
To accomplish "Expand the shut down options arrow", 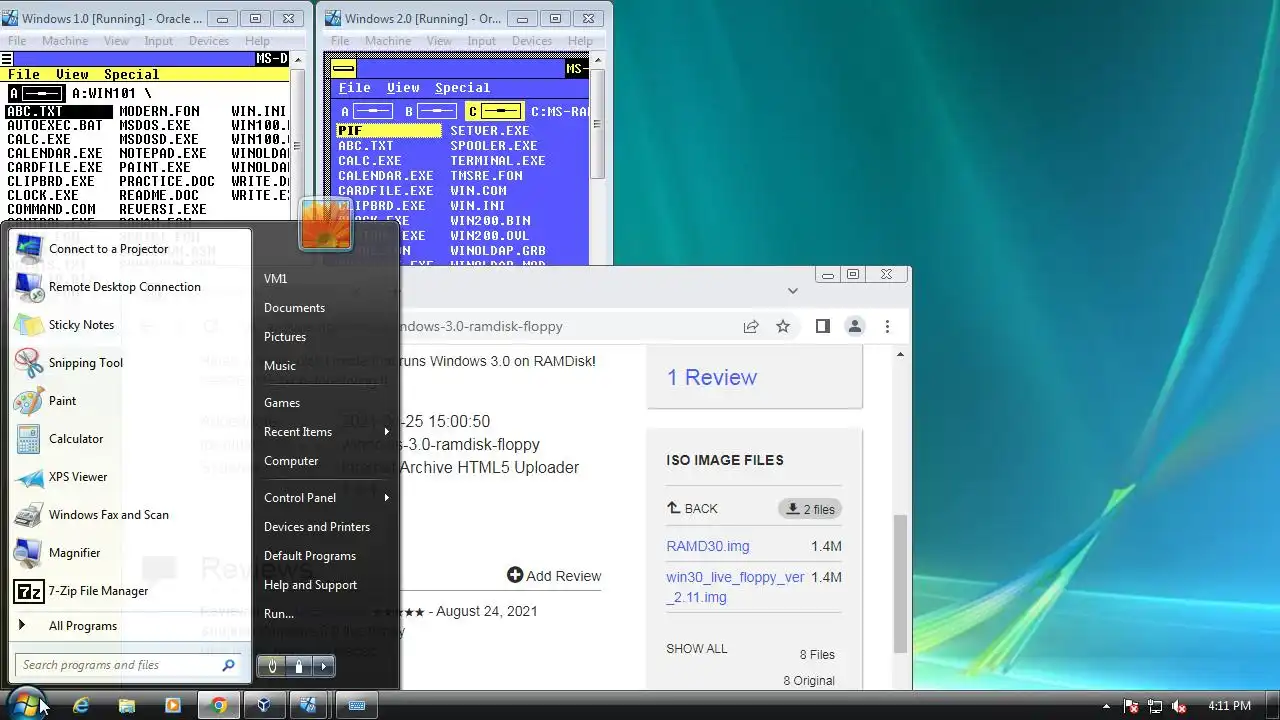I will [323, 665].
